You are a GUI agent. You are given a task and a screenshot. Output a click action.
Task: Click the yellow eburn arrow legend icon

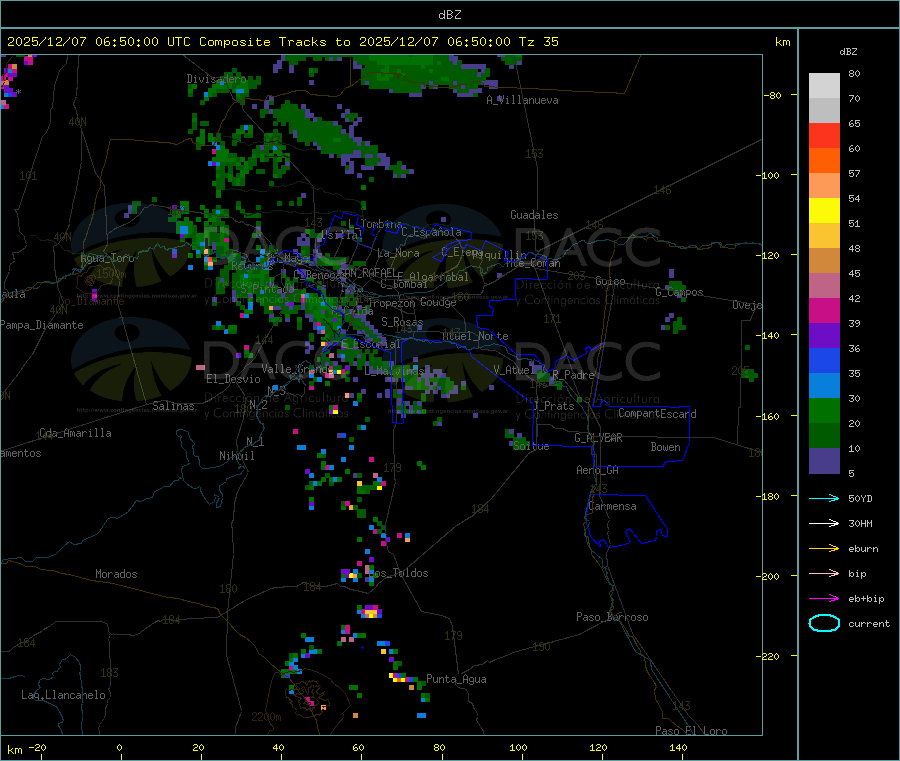tap(824, 548)
